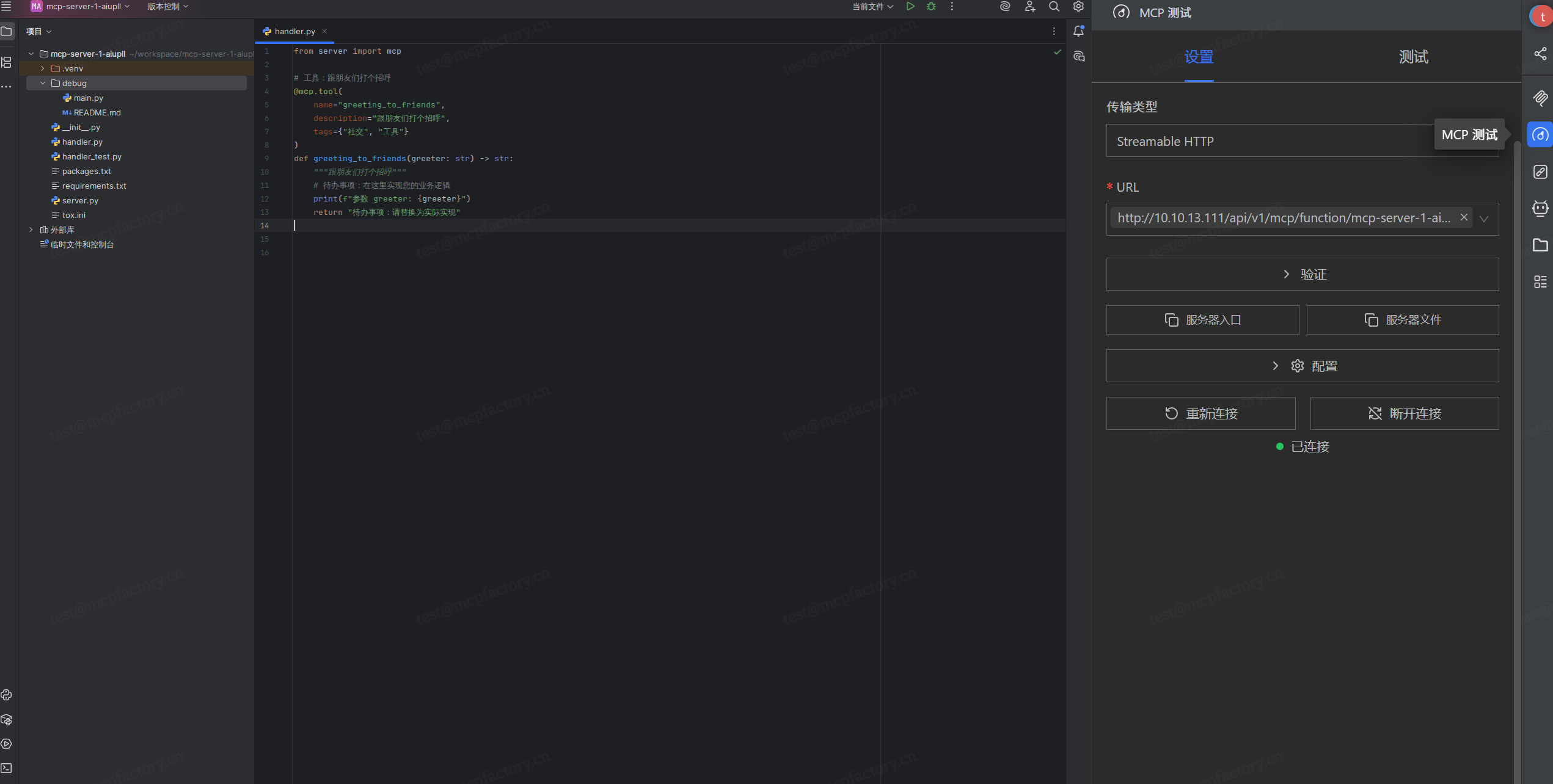
Task: Open Python Packages sidebar icon
Action: coord(7,720)
